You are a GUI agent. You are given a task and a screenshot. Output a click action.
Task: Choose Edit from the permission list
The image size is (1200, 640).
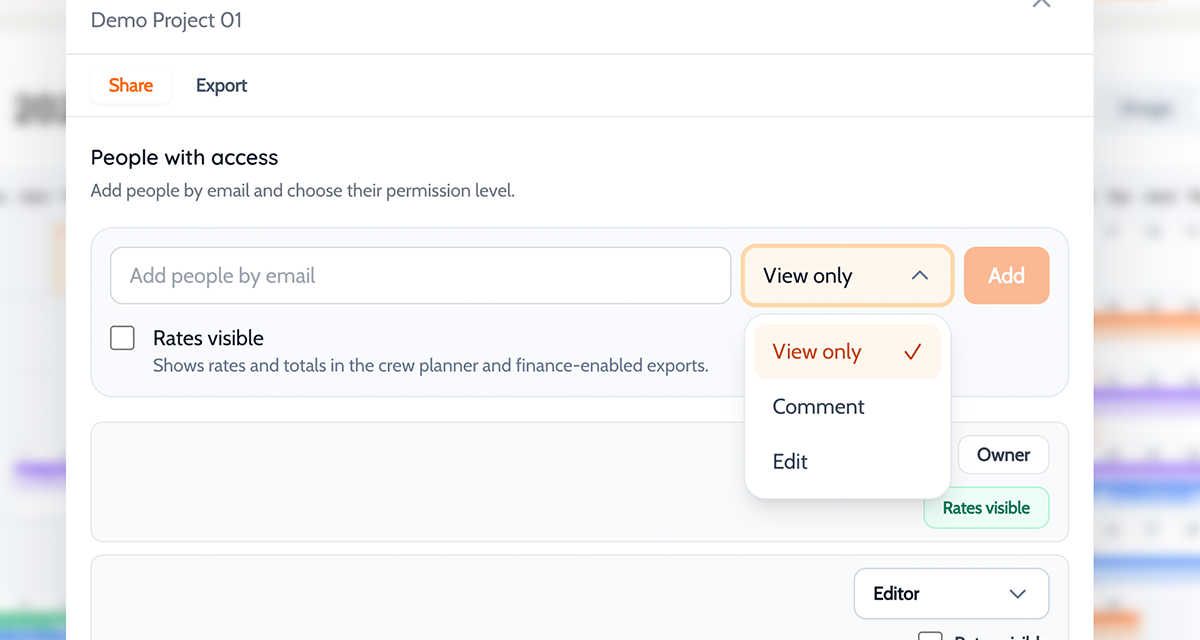pyautogui.click(x=790, y=462)
